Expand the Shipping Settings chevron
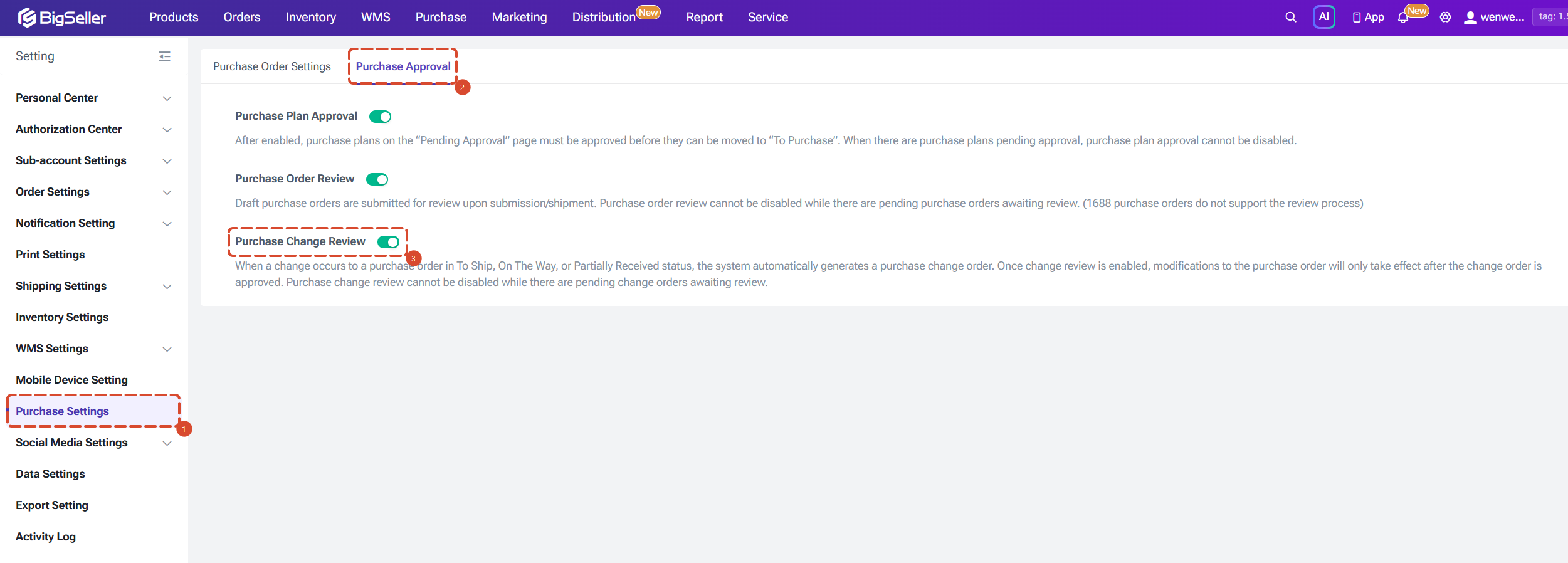This screenshot has height=563, width=1568. (x=167, y=287)
